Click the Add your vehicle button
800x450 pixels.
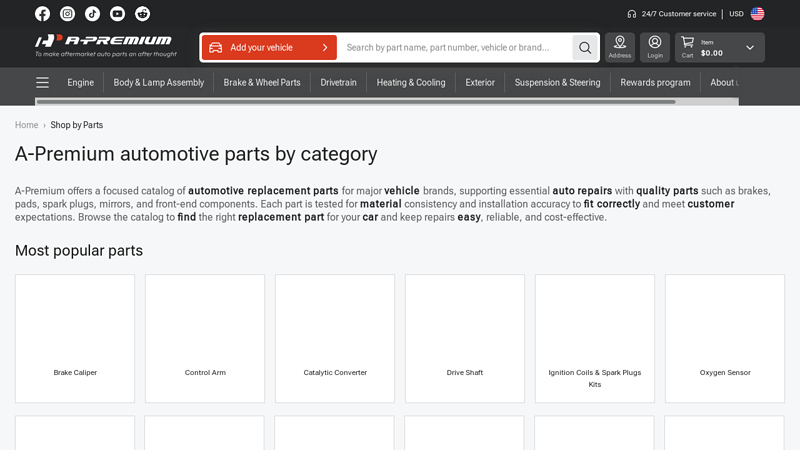(x=269, y=47)
